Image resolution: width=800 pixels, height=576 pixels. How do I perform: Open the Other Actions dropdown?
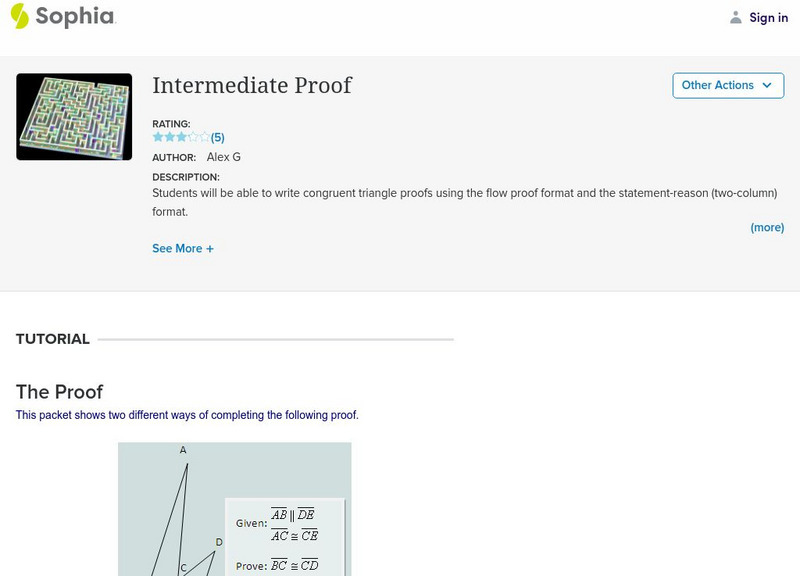727,85
